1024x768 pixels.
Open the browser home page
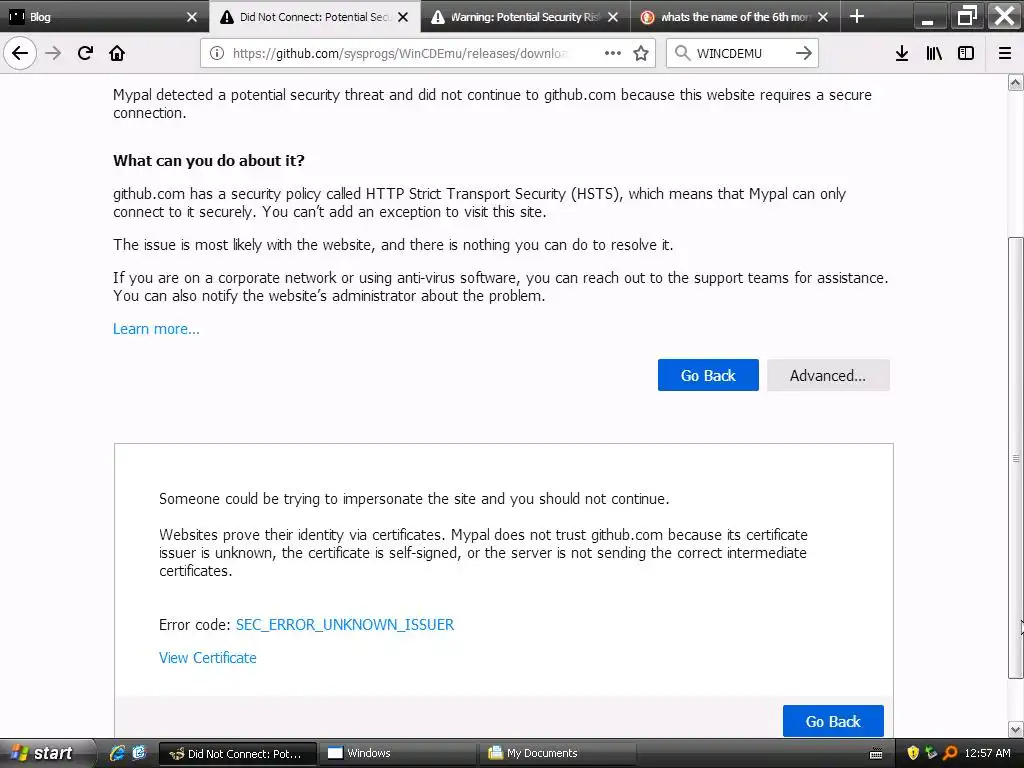117,53
